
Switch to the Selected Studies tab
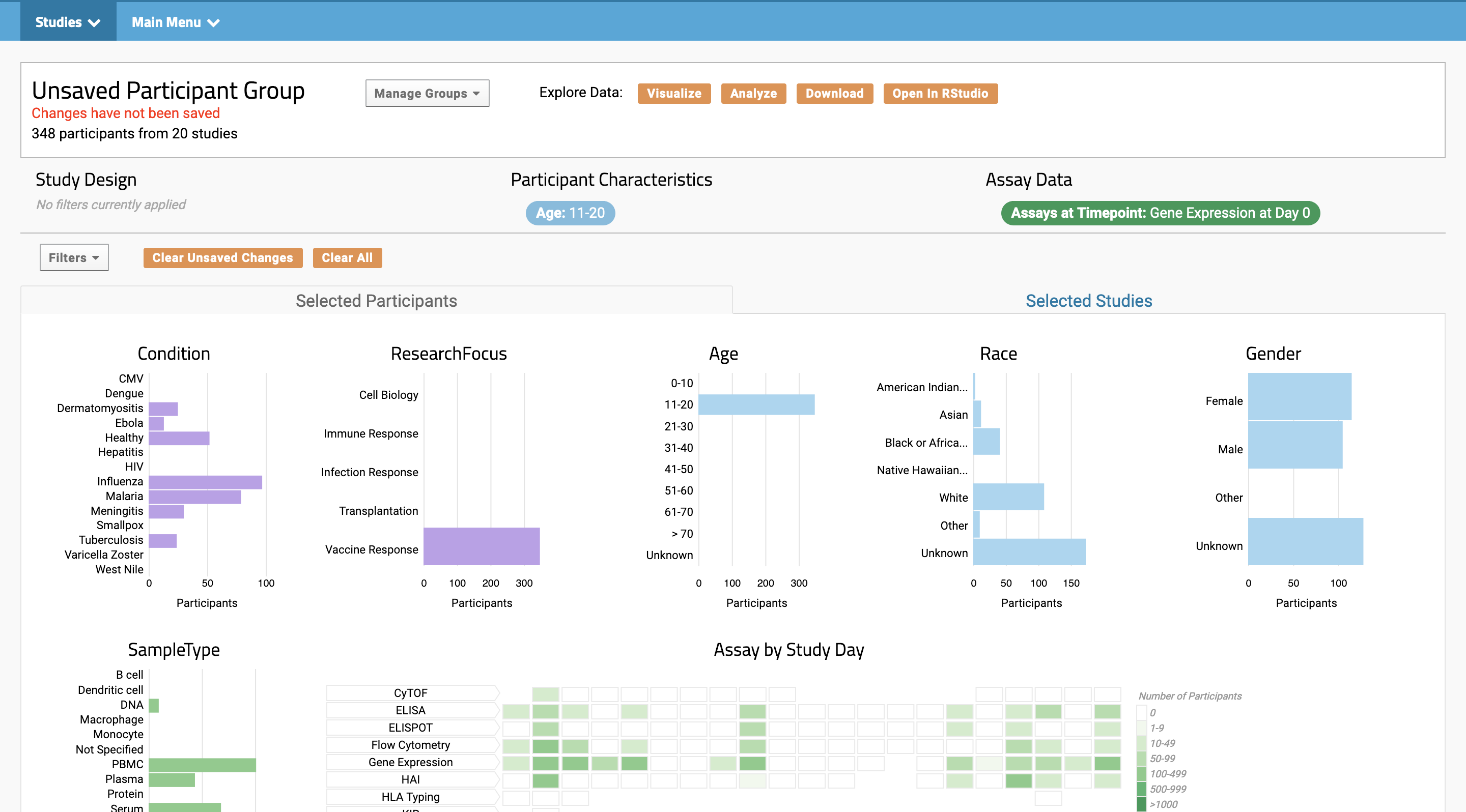tap(1088, 300)
